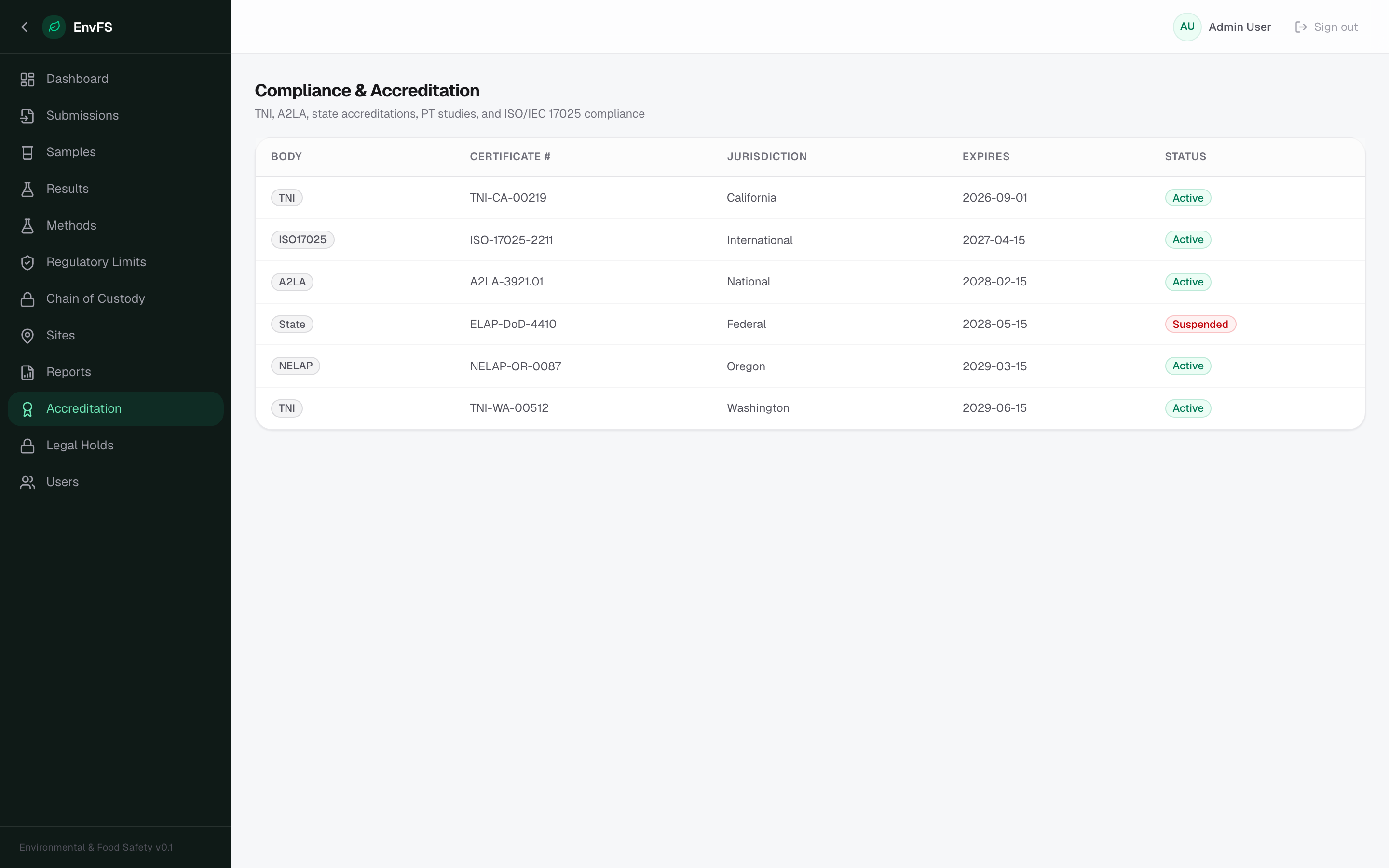Click the ISO17025 body badge
The image size is (1389, 868).
click(302, 240)
